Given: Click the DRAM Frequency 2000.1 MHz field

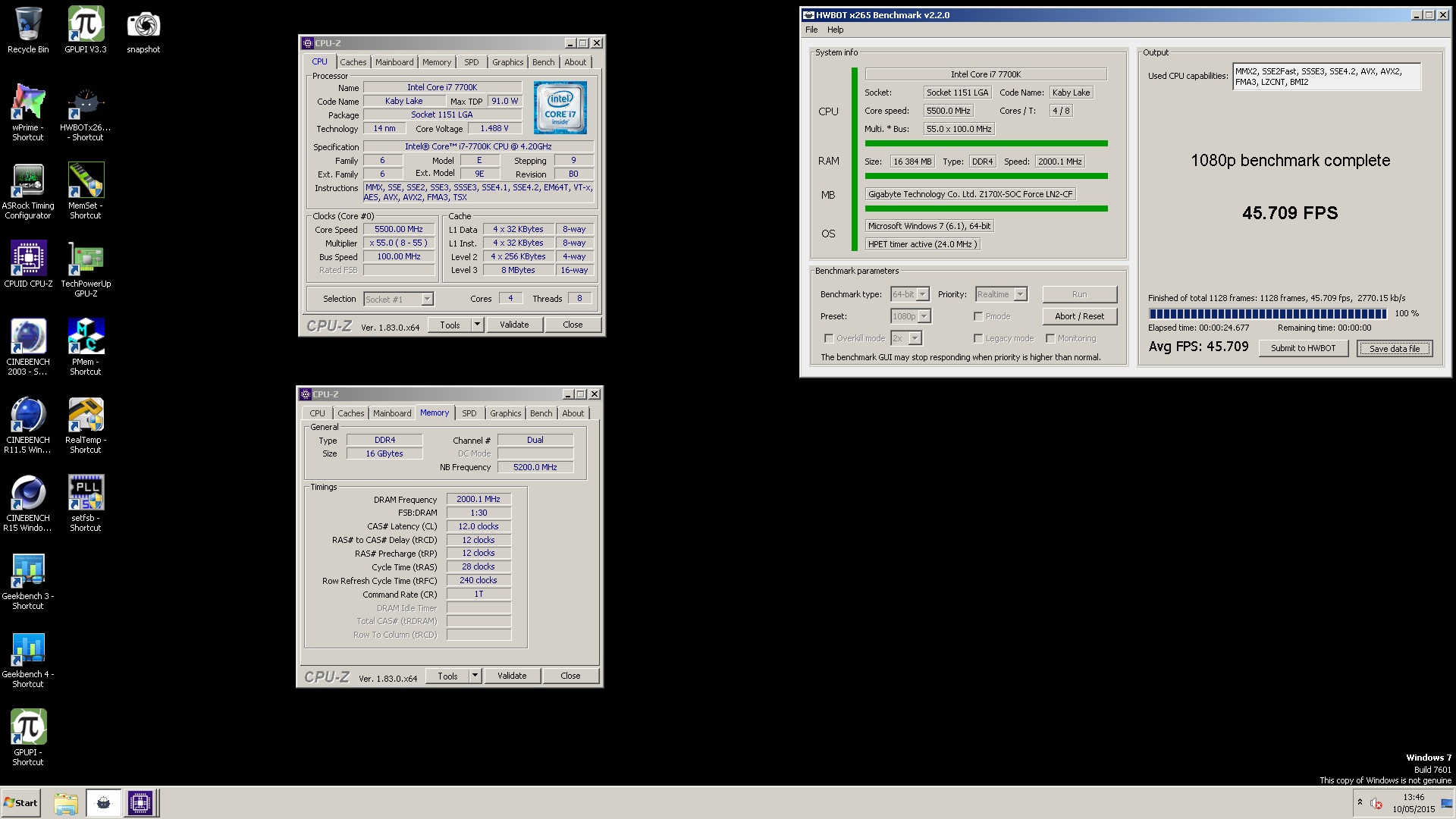Looking at the screenshot, I should (x=479, y=499).
